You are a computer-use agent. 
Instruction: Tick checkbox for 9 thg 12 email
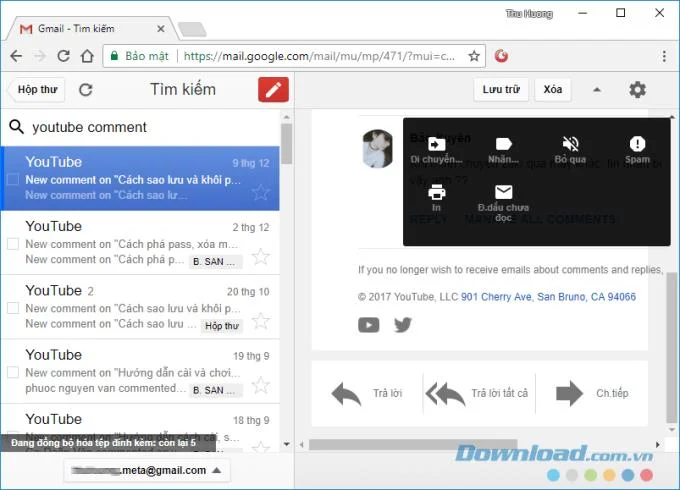(13, 180)
